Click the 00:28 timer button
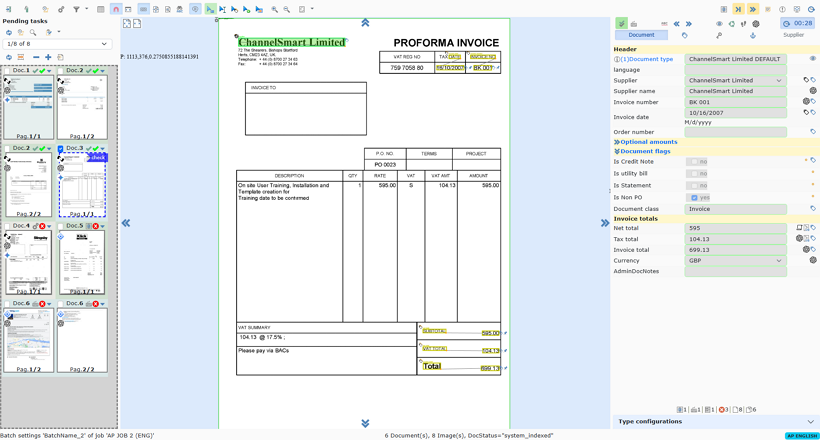Image resolution: width=820 pixels, height=440 pixels. pyautogui.click(x=798, y=23)
